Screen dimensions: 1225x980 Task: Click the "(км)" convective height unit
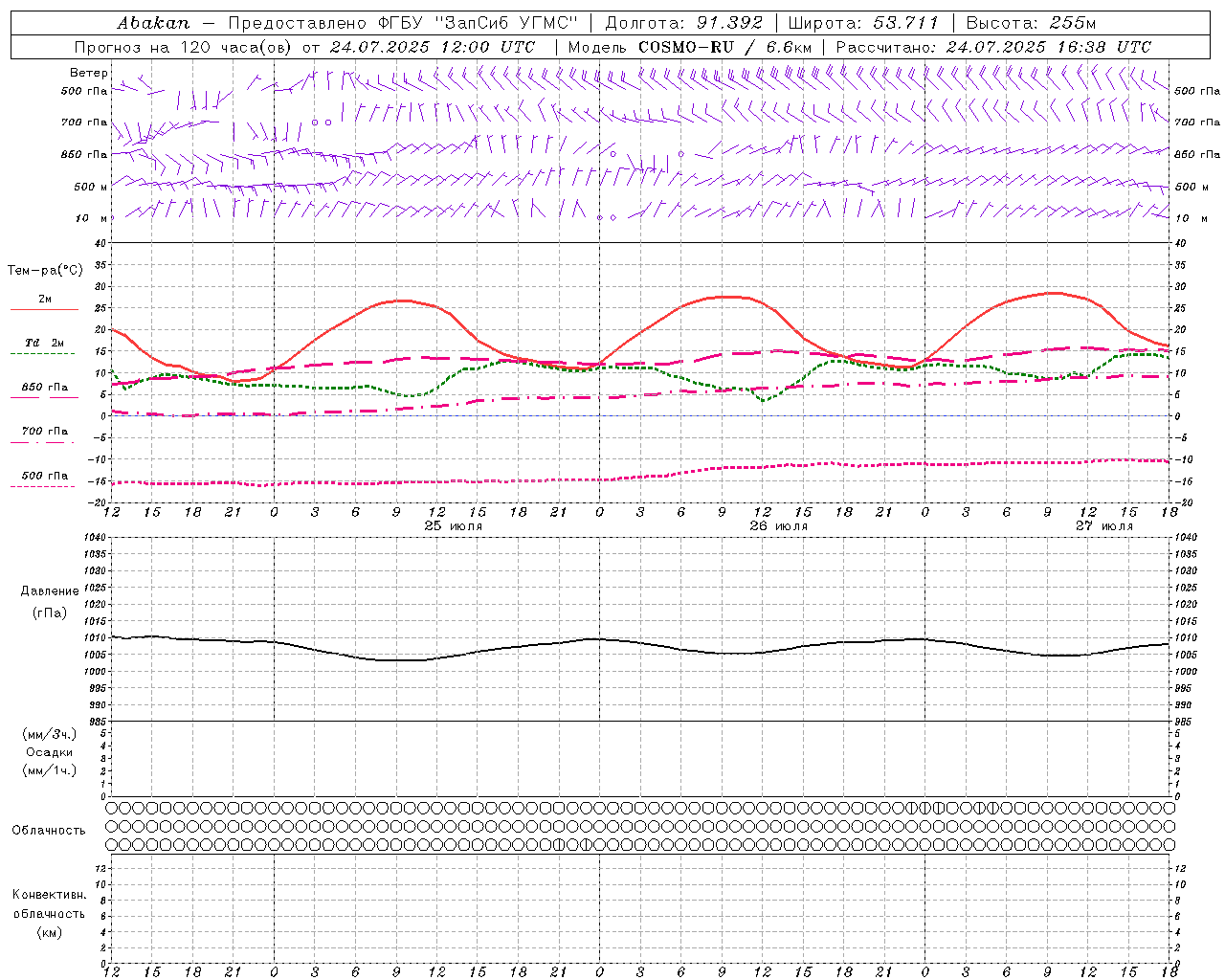(x=50, y=932)
